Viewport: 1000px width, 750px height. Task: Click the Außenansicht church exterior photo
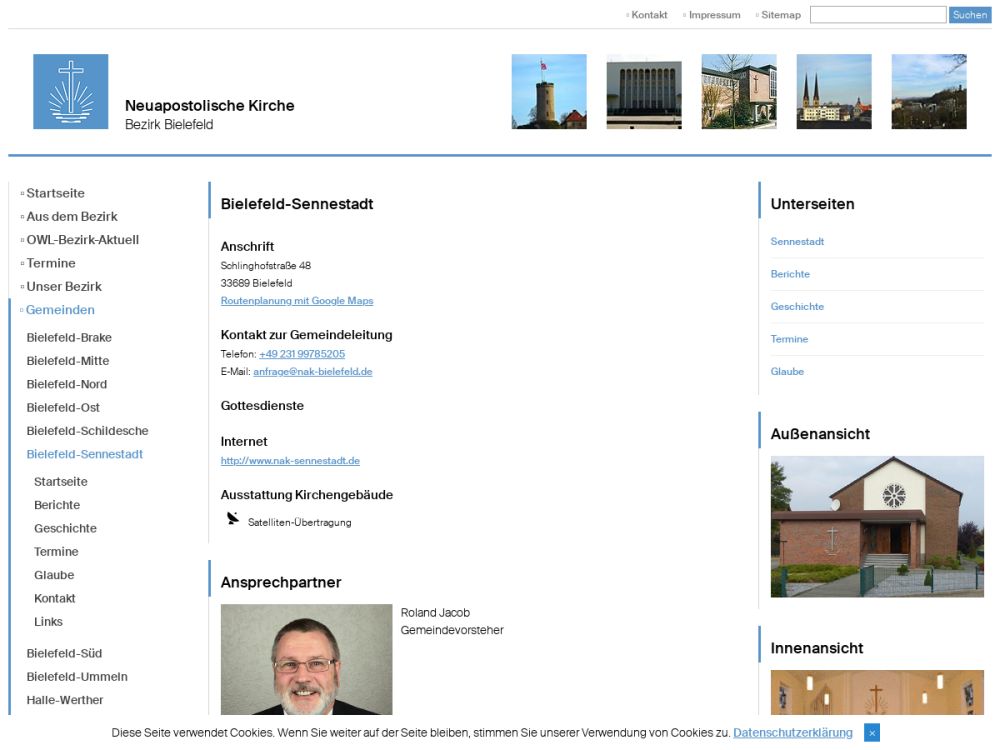point(877,526)
